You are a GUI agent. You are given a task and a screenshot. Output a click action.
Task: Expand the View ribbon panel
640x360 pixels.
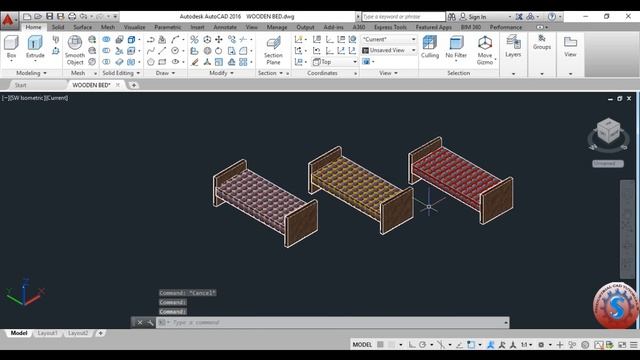[x=388, y=73]
